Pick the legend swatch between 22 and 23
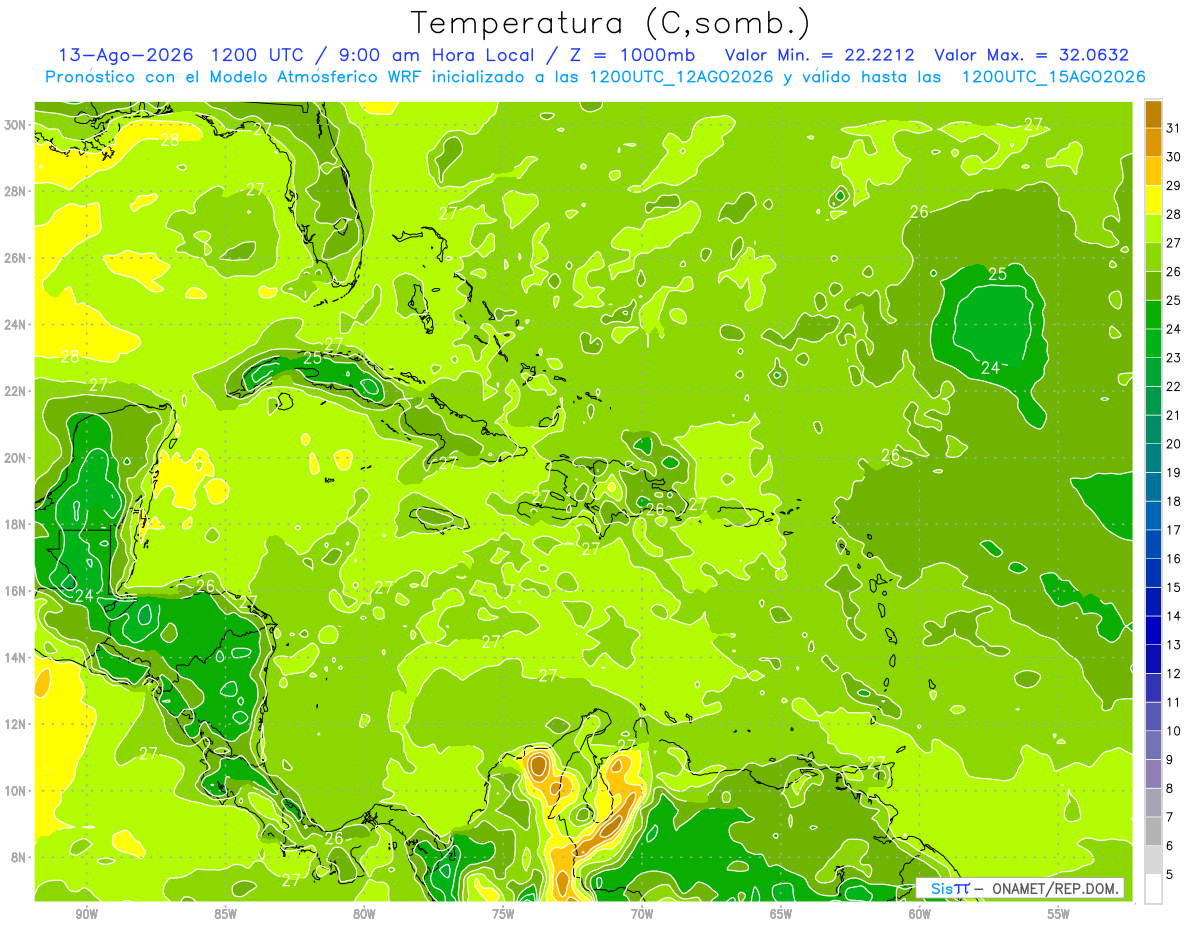This screenshot has height=927, width=1200. click(1153, 373)
